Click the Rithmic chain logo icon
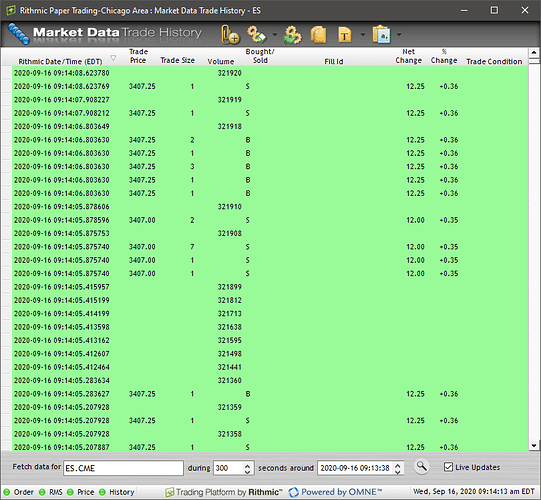This screenshot has width=541, height=500. [x=19, y=34]
